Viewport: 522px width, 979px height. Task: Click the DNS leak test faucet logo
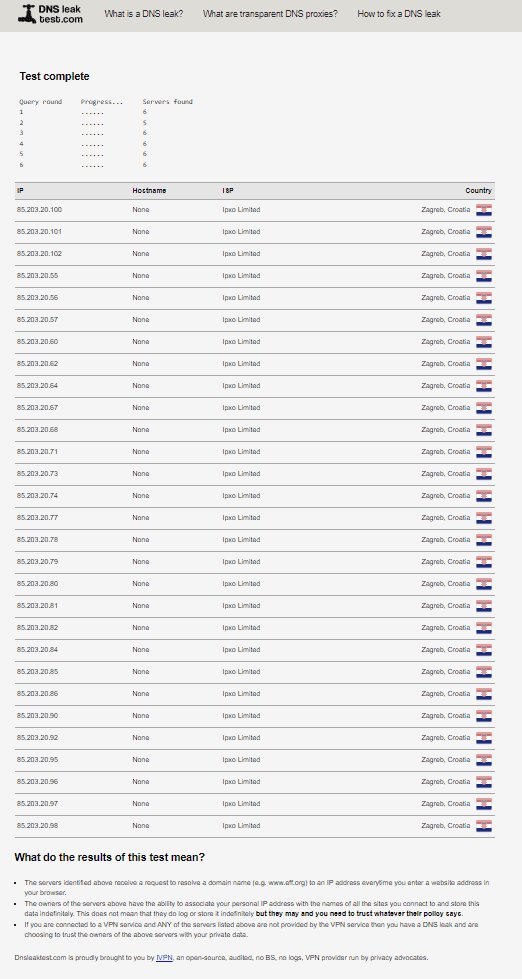point(27,14)
